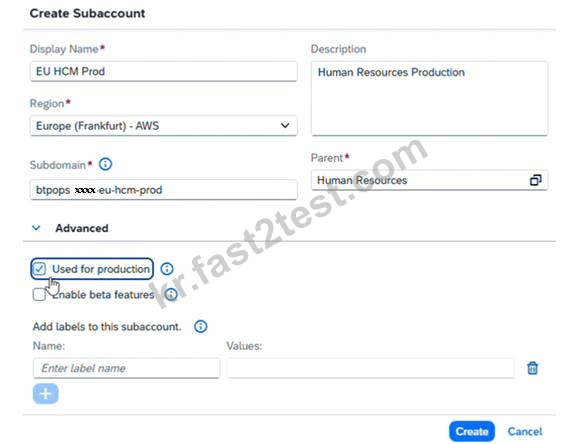Select the Human Resources parent field
The width and height of the screenshot is (583, 444).
(429, 180)
